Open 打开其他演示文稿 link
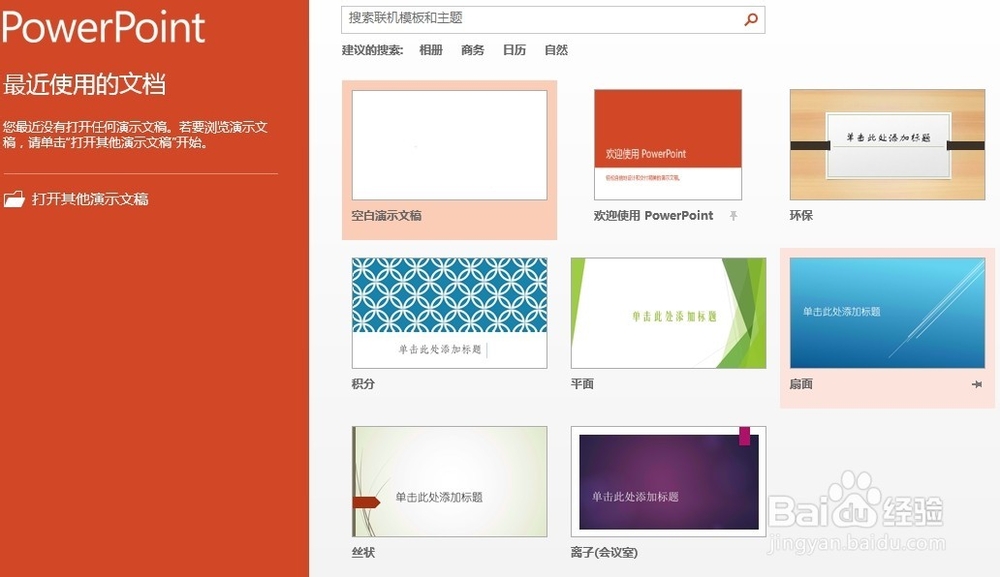1000x577 pixels. (90, 199)
